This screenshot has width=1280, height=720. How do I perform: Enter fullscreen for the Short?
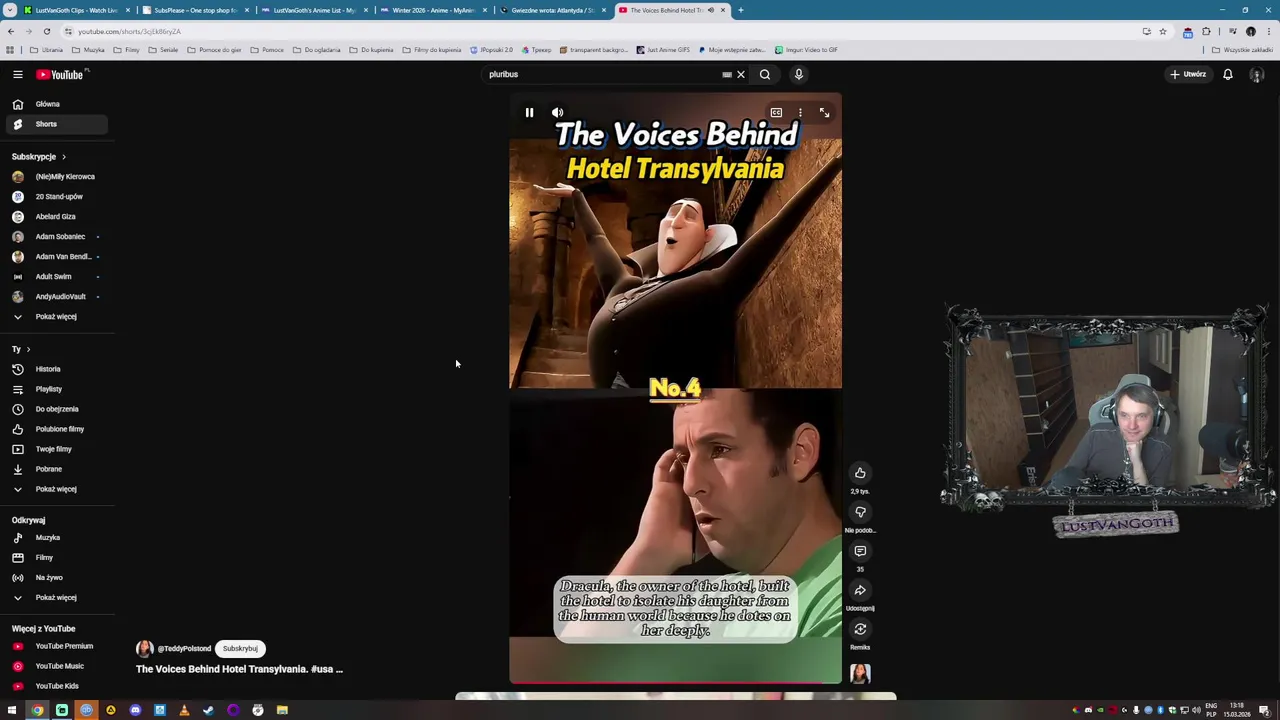click(x=824, y=113)
